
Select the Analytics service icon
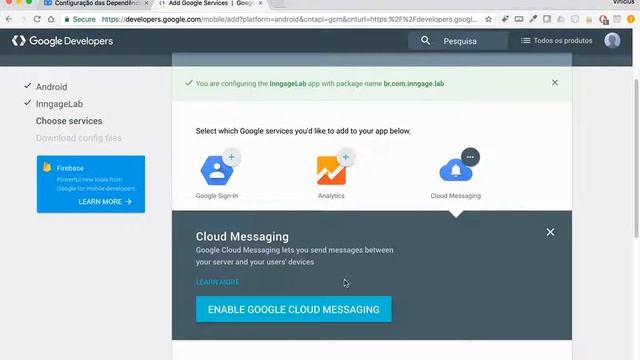[x=331, y=171]
